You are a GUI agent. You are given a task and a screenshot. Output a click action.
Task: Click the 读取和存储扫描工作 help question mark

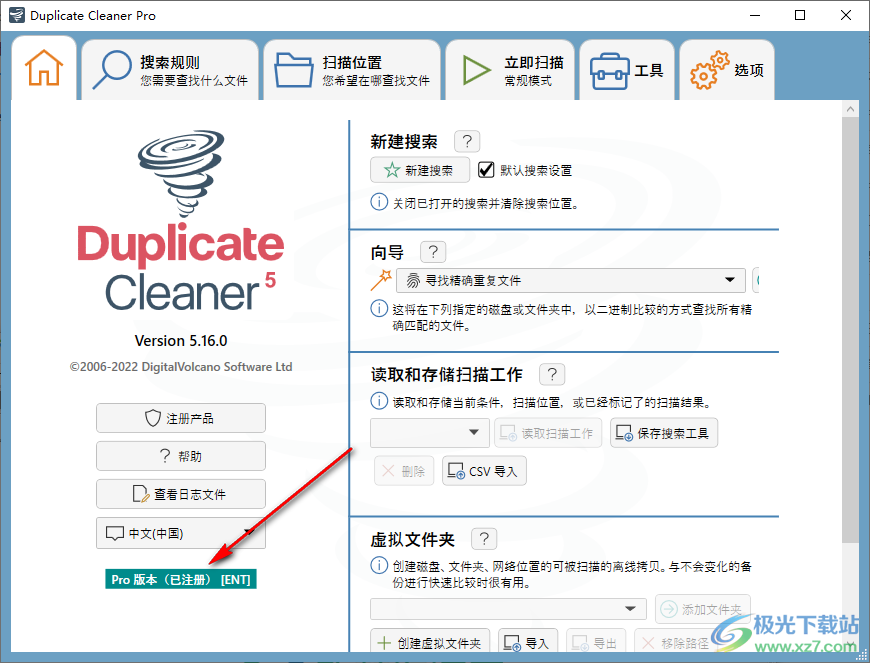coord(552,374)
